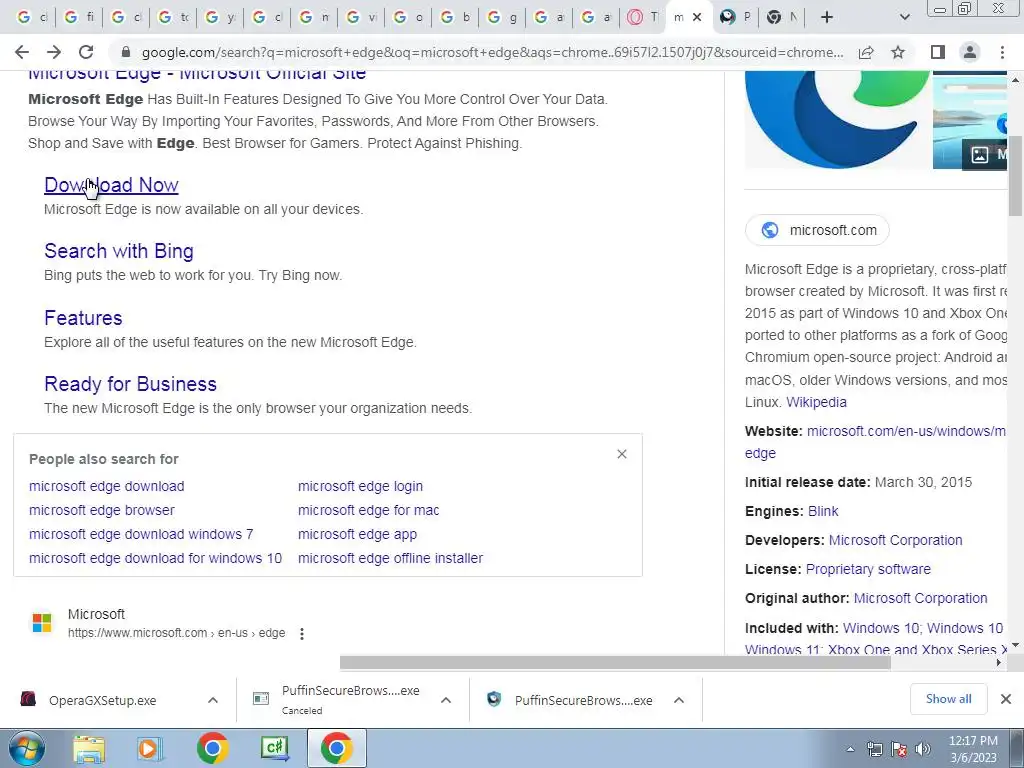Screen dimensions: 1024x768
Task: Open the Search with Bing link
Action: tap(119, 251)
